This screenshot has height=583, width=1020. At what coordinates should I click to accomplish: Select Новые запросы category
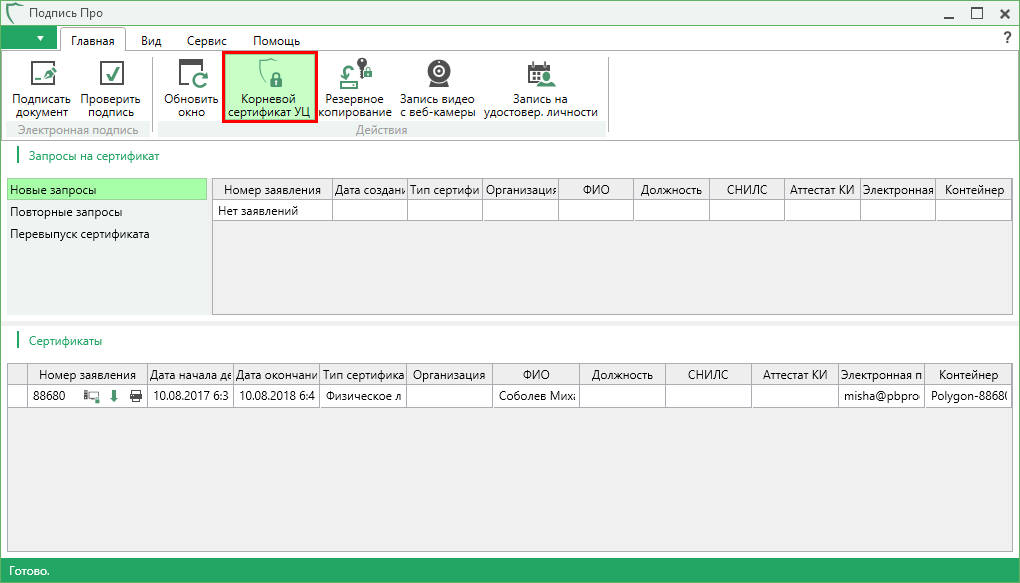pos(53,190)
